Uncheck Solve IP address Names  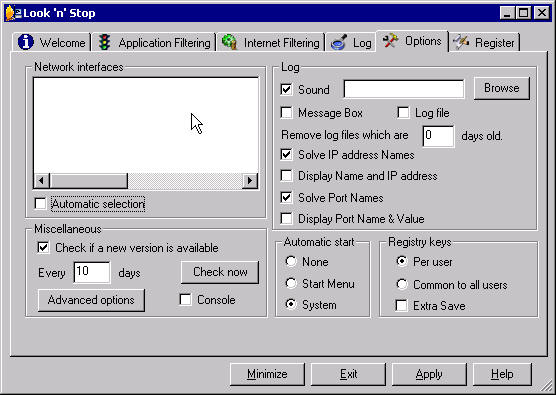point(286,155)
